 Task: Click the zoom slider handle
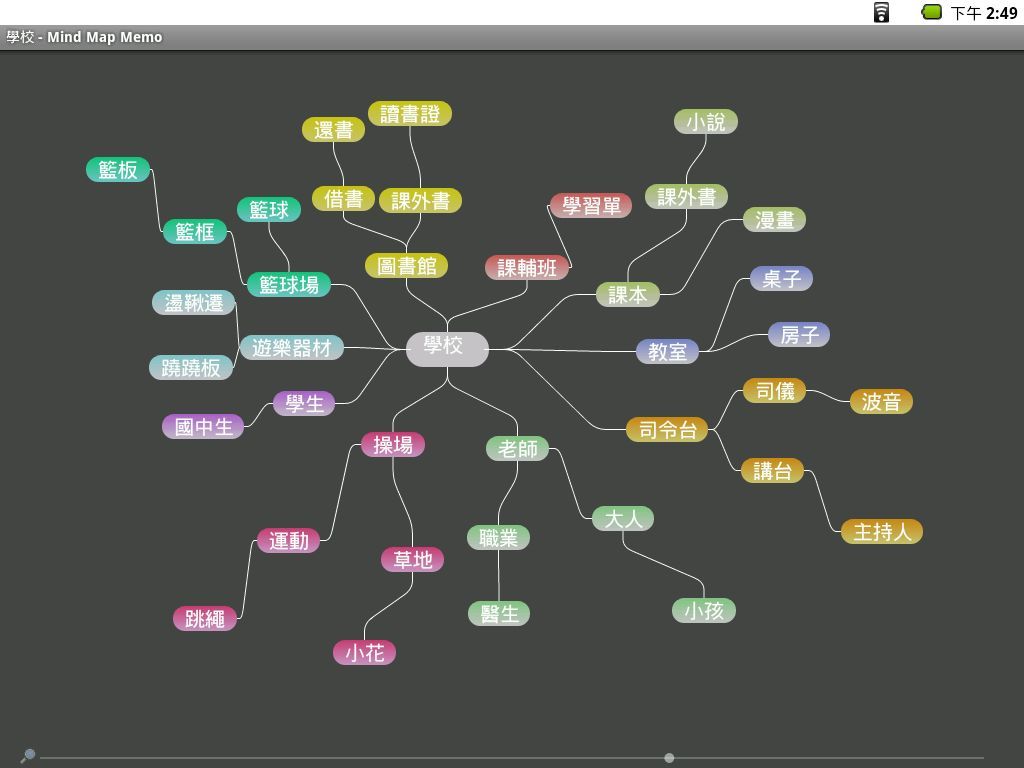669,758
